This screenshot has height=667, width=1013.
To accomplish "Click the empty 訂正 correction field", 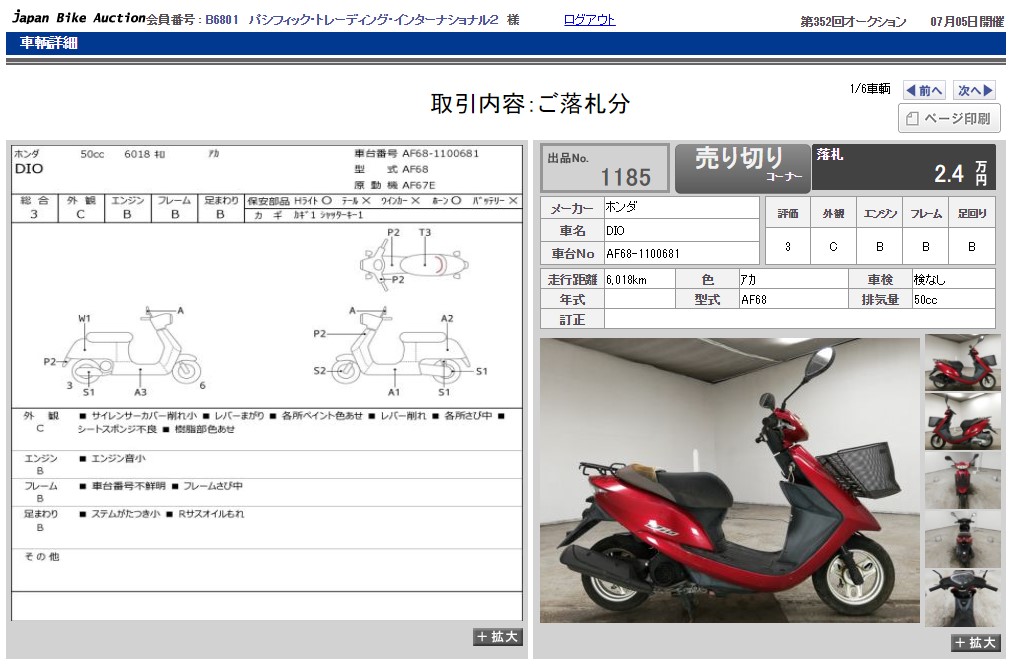I will coord(799,319).
